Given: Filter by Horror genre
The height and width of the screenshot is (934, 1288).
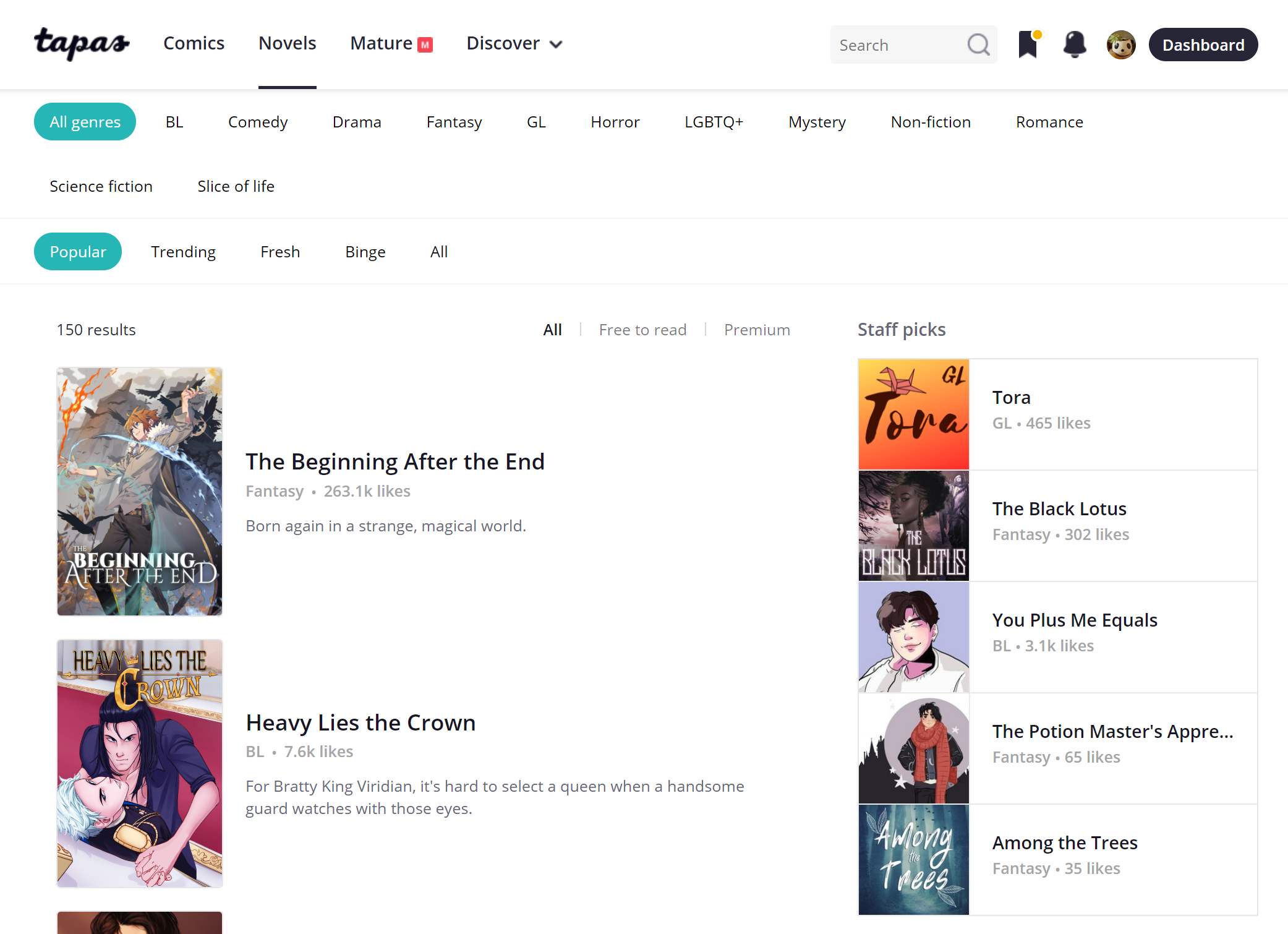Looking at the screenshot, I should click(615, 122).
